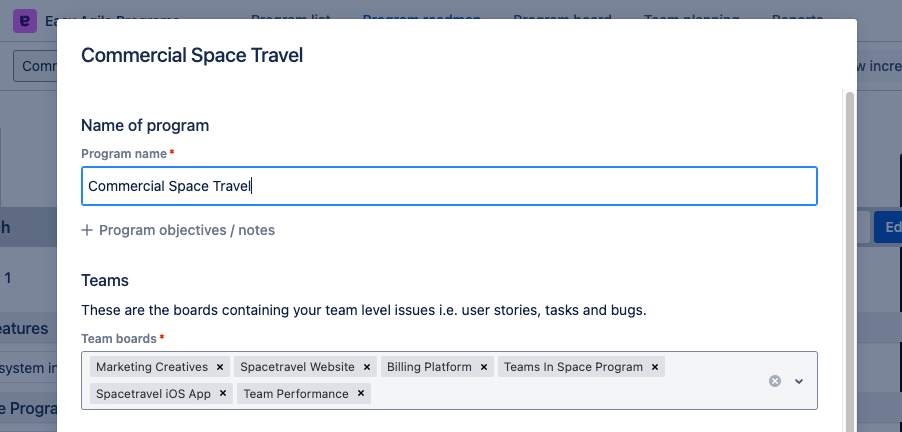Click the Team Performance board label
Viewport: 902px width, 432px height.
(296, 394)
